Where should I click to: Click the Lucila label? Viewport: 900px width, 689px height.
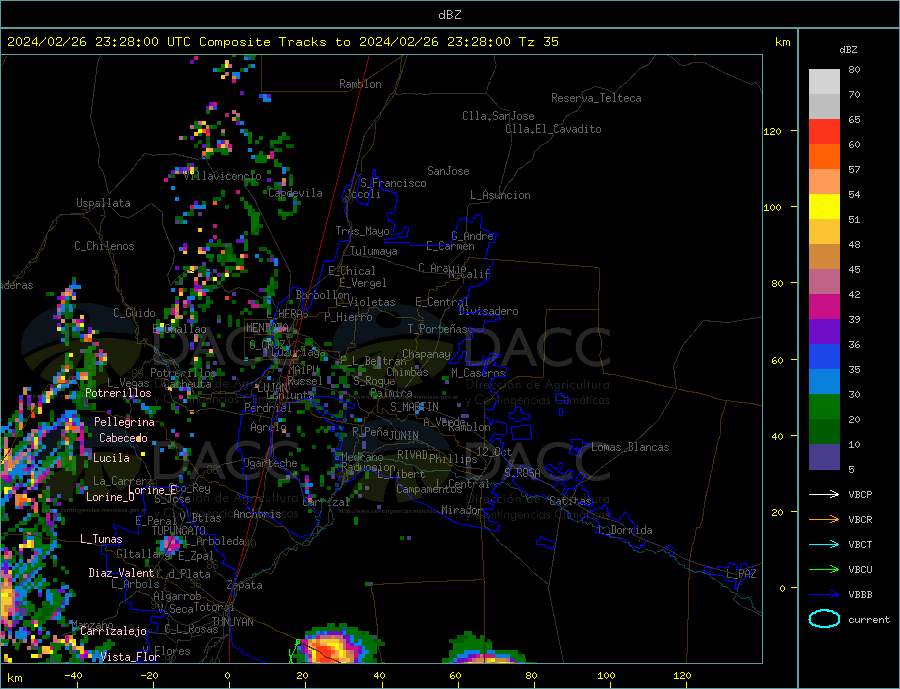click(111, 458)
